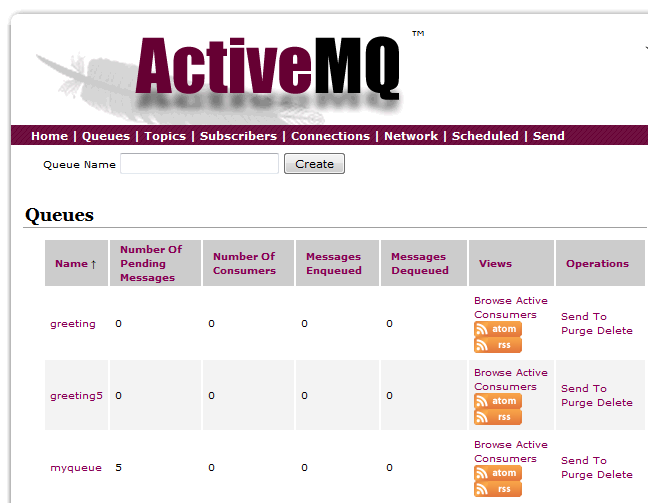Go to Home in navigation bar
648x503 pixels.
[x=49, y=136]
